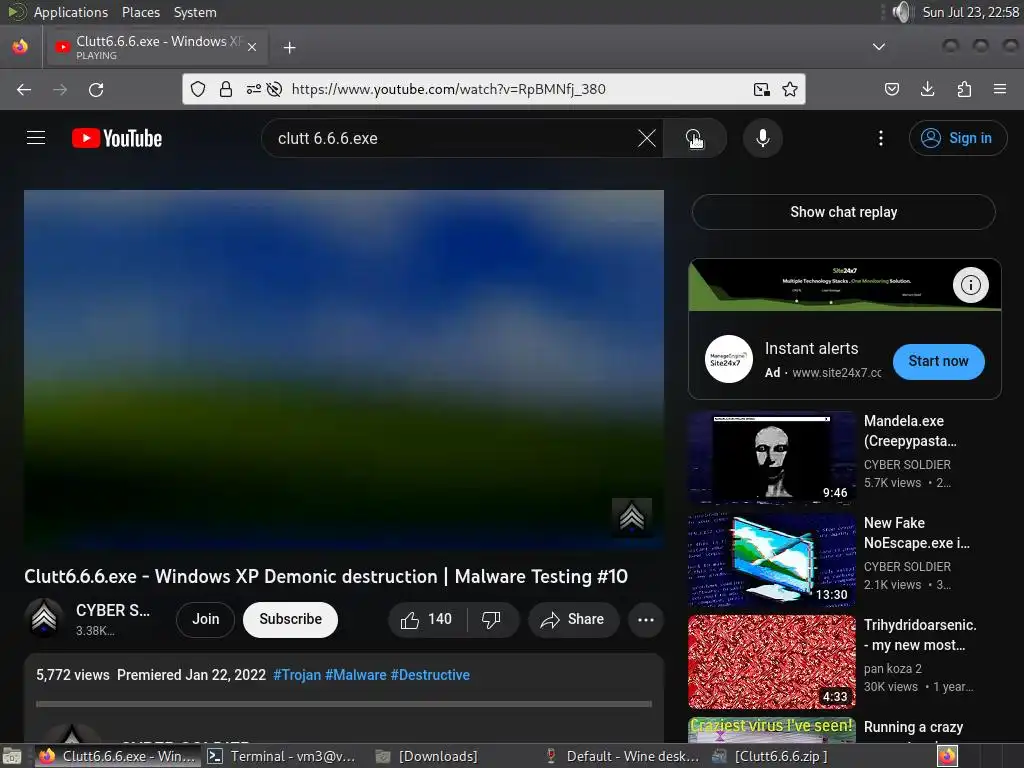1024x768 pixels.
Task: Expand the list all tabs dropdown
Action: click(879, 47)
